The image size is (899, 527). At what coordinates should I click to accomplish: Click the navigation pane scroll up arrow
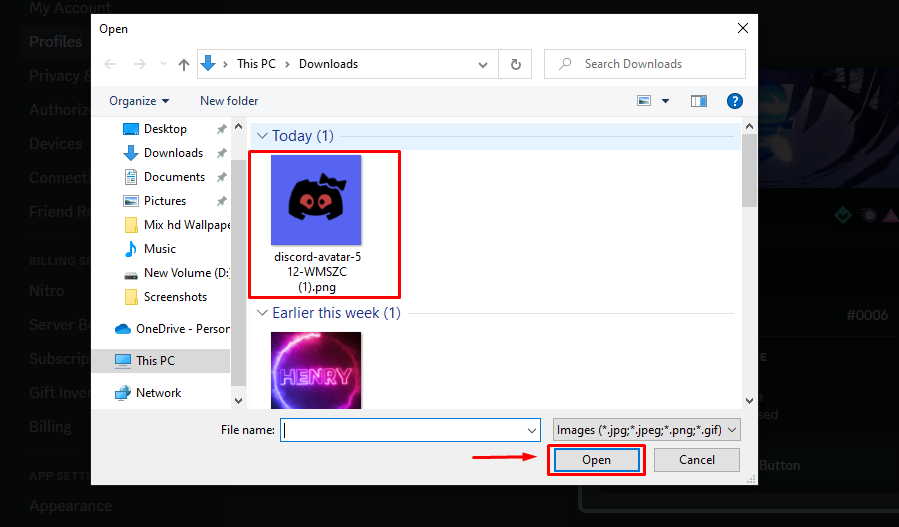click(239, 127)
